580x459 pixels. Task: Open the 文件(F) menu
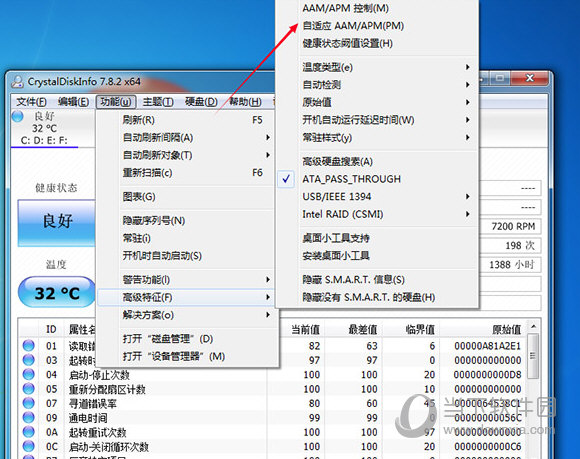pyautogui.click(x=32, y=102)
